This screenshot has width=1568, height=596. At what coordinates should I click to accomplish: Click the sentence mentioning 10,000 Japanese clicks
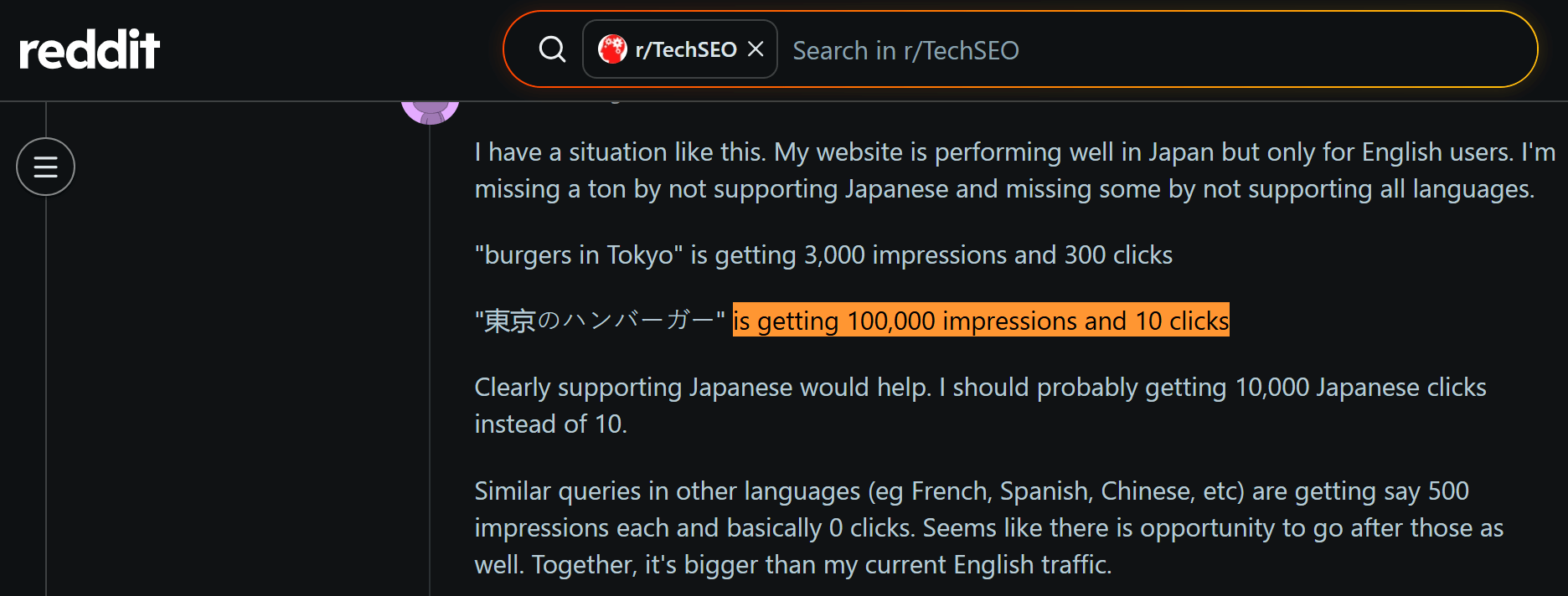pos(980,404)
